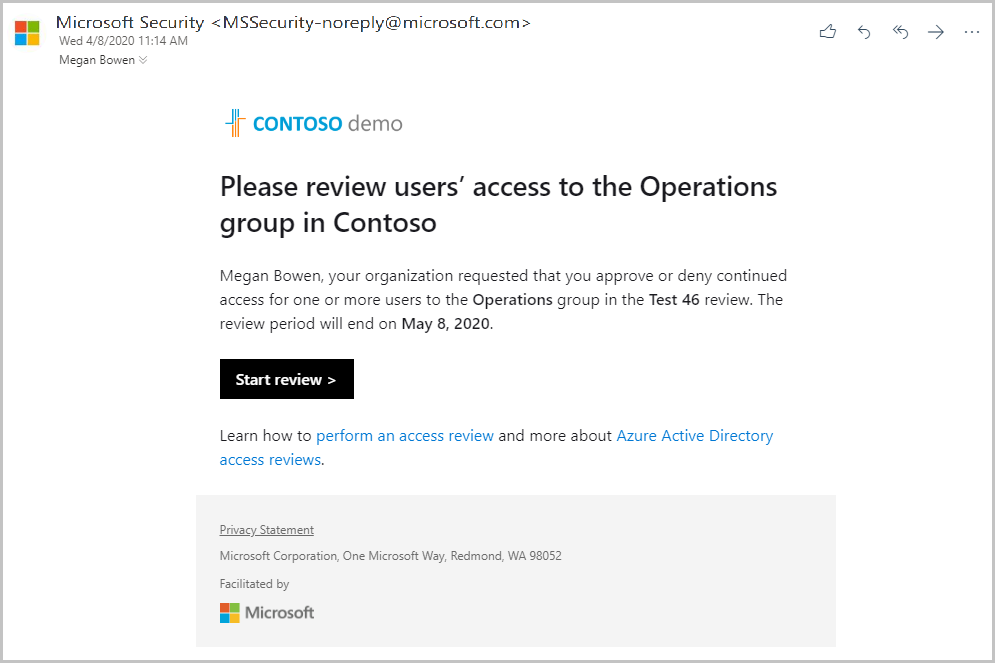Select the Facilitated by footer text
995x663 pixels.
click(254, 583)
